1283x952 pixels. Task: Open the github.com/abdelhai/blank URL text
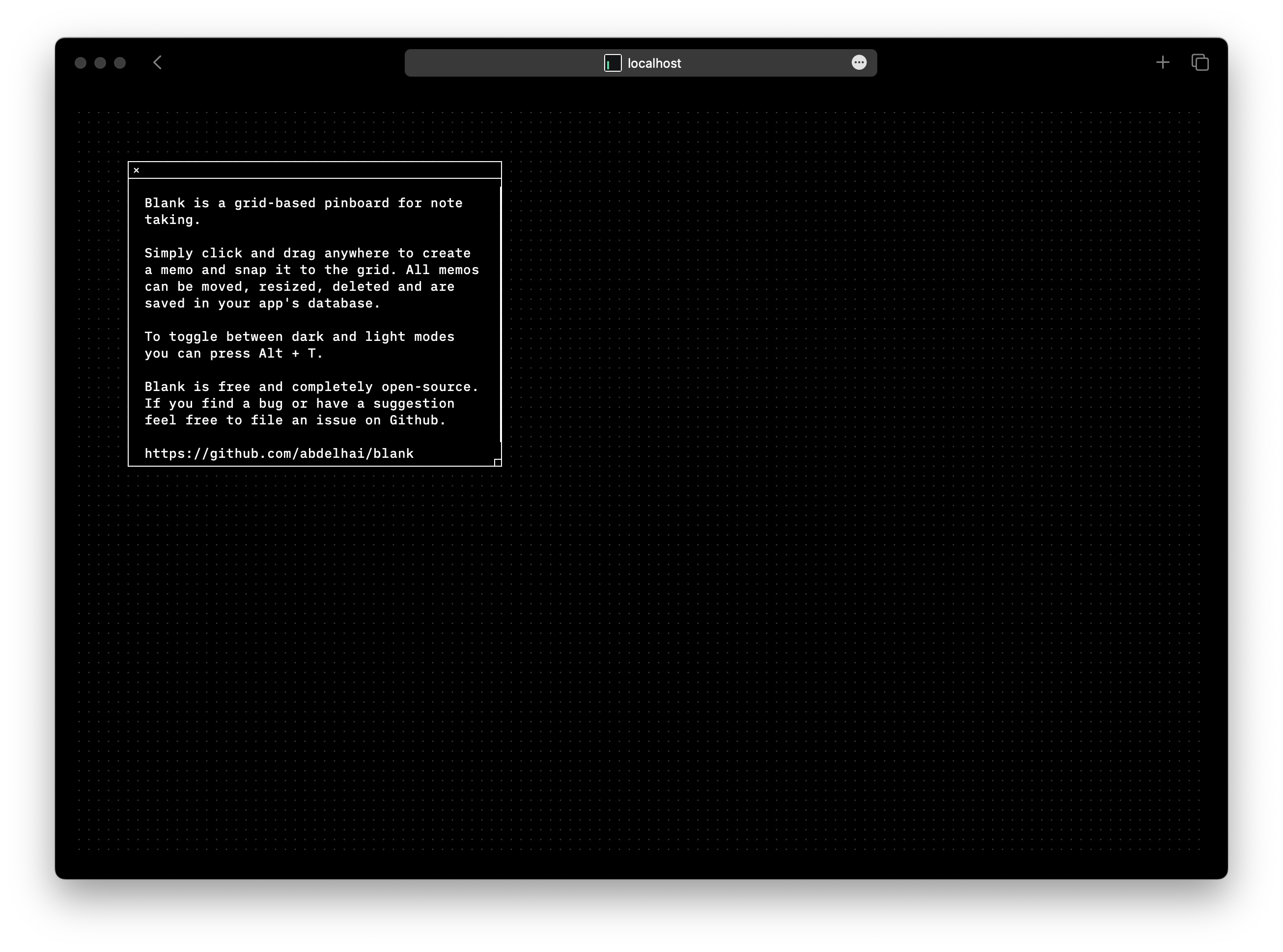[x=279, y=453]
